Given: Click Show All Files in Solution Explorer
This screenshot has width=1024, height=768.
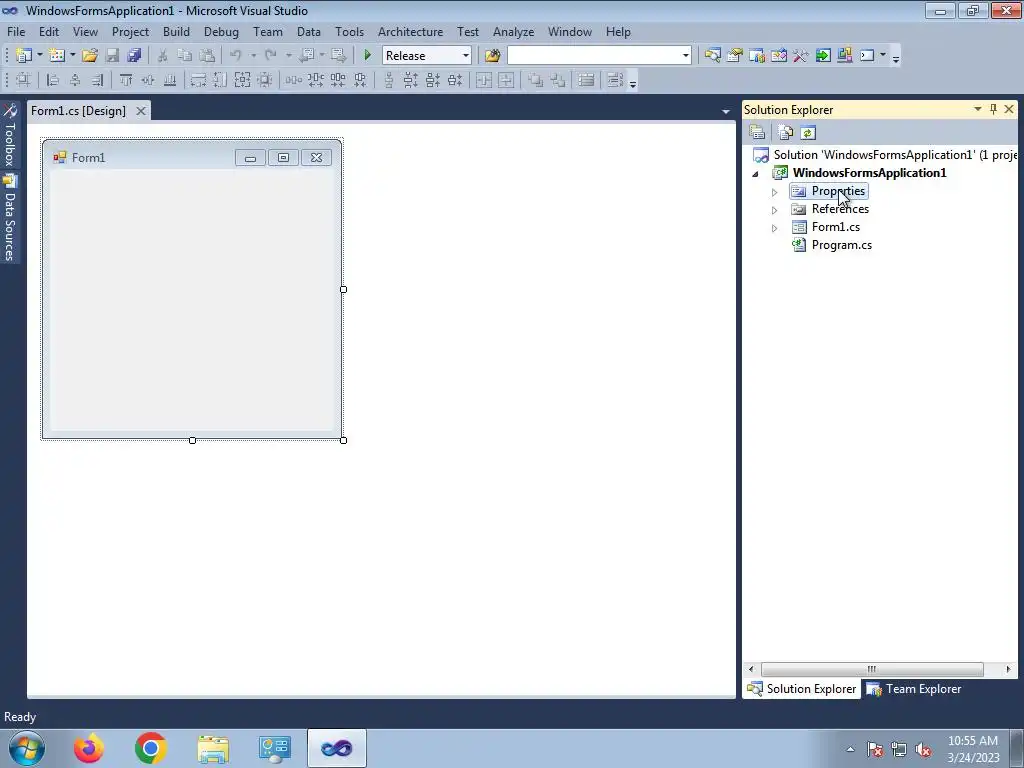Looking at the screenshot, I should [786, 133].
